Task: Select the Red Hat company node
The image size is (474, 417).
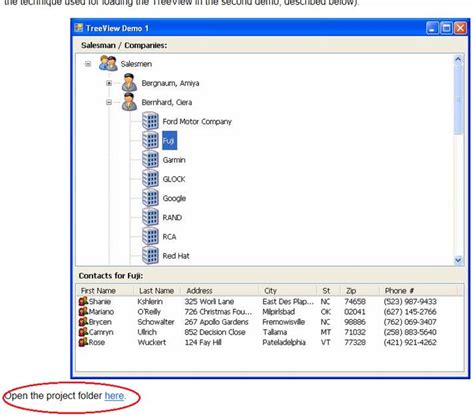Action: (176, 256)
